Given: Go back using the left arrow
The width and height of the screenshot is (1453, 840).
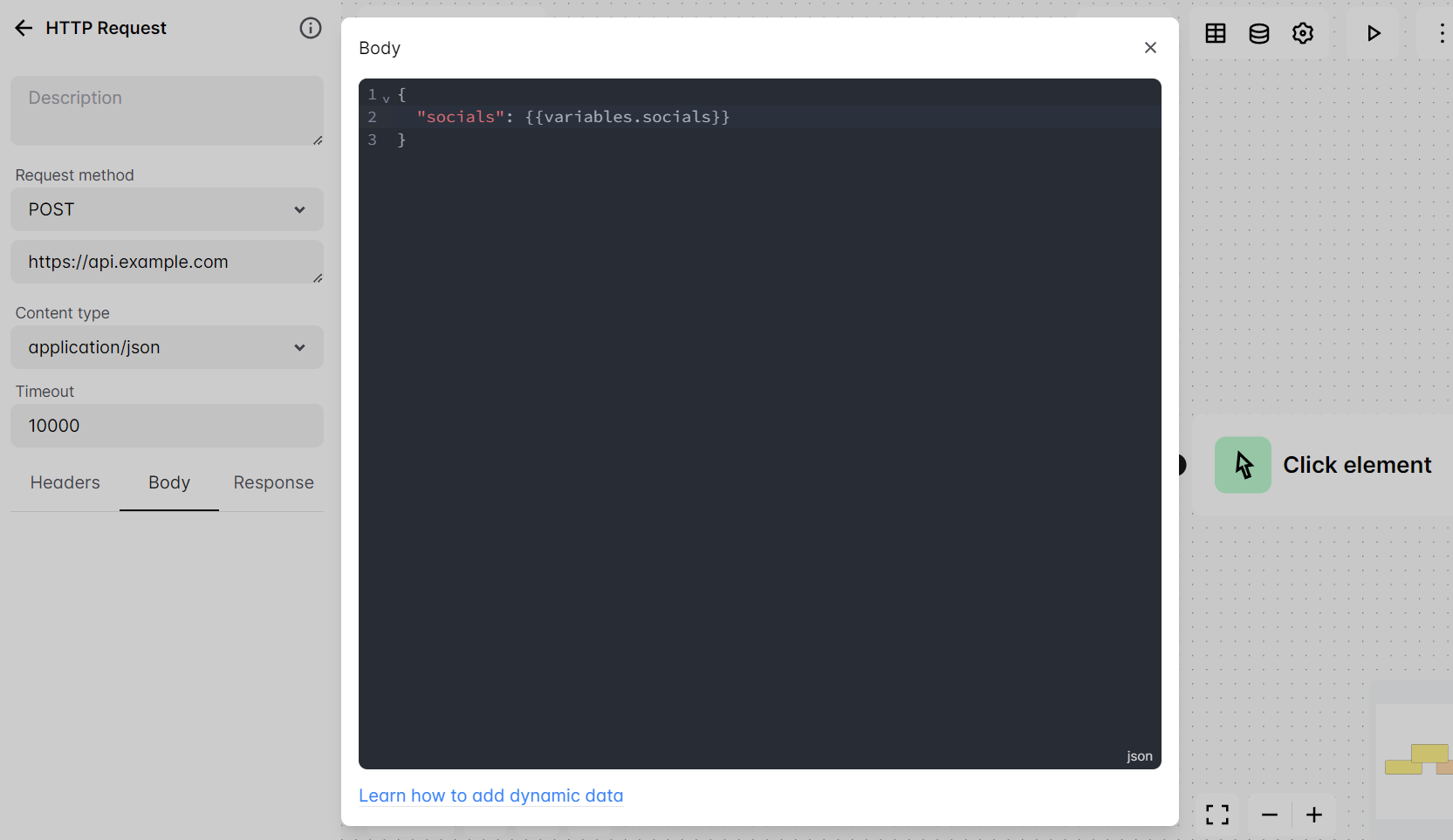Looking at the screenshot, I should (24, 28).
